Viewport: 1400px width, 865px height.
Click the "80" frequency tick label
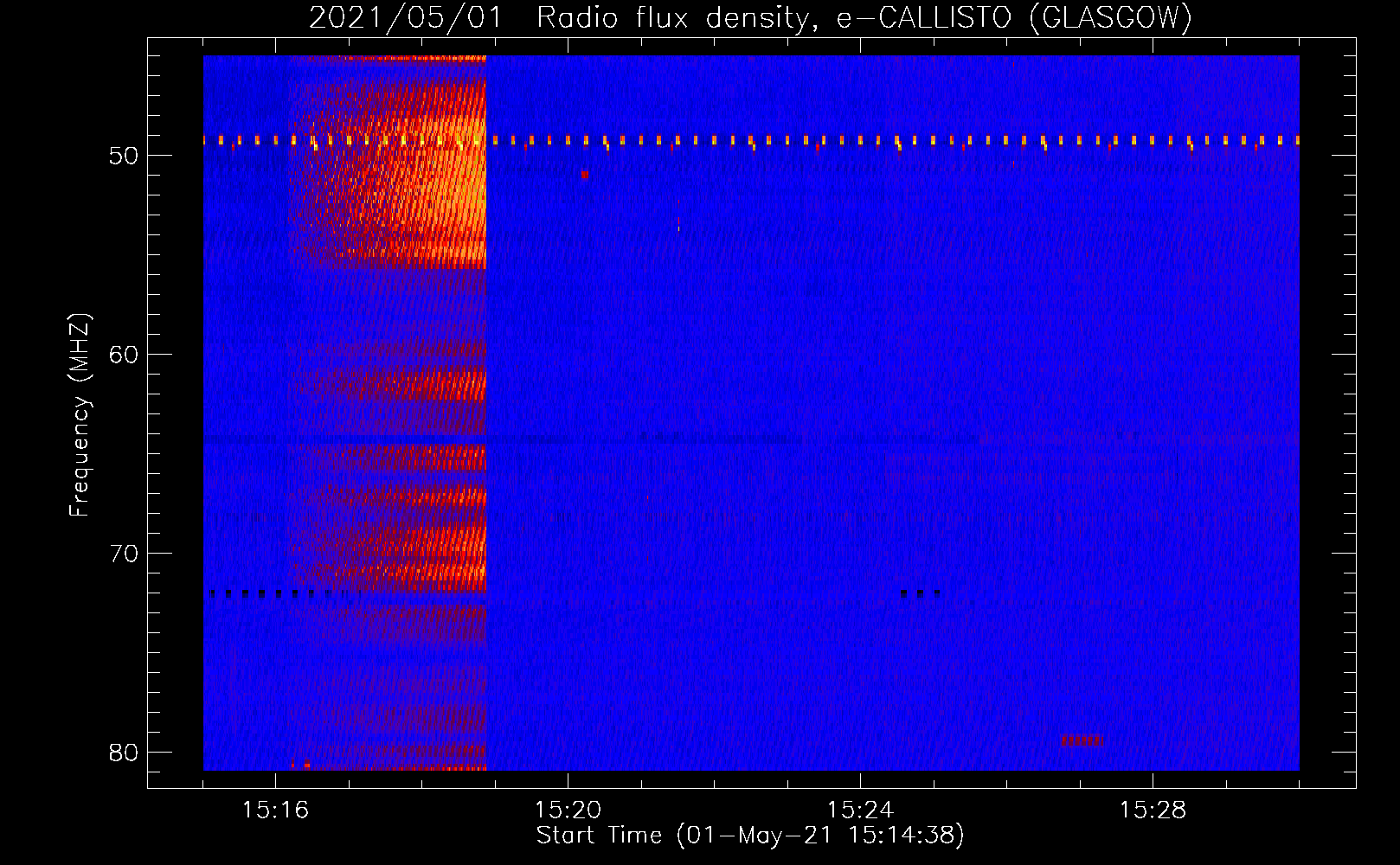tap(124, 753)
